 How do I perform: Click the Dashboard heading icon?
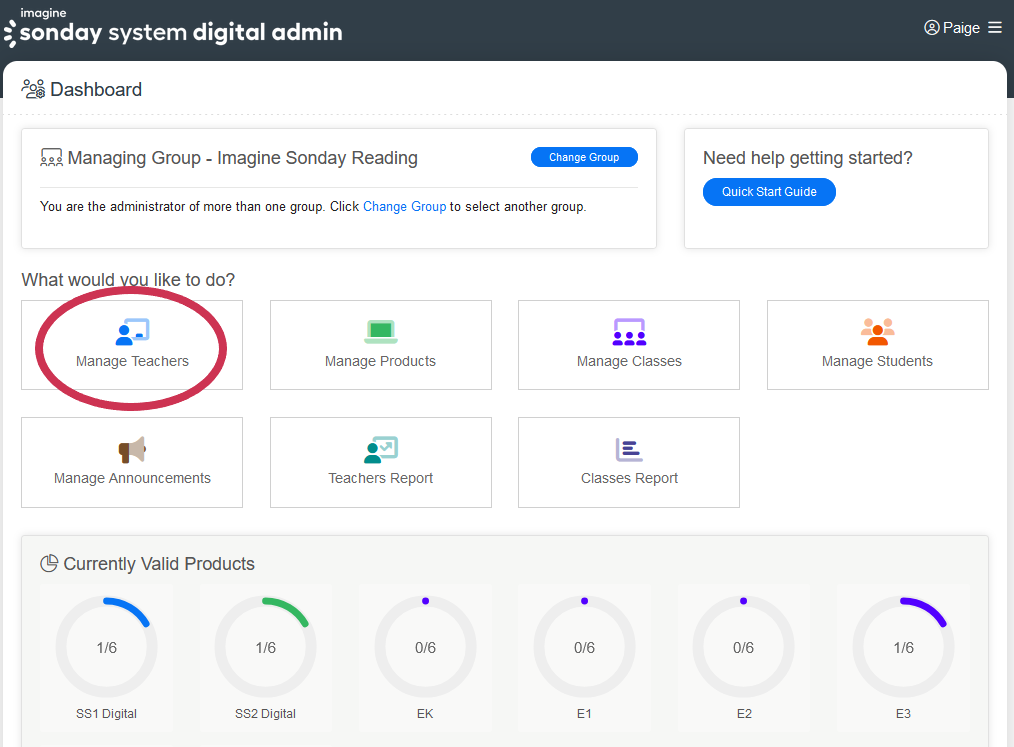coord(34,90)
